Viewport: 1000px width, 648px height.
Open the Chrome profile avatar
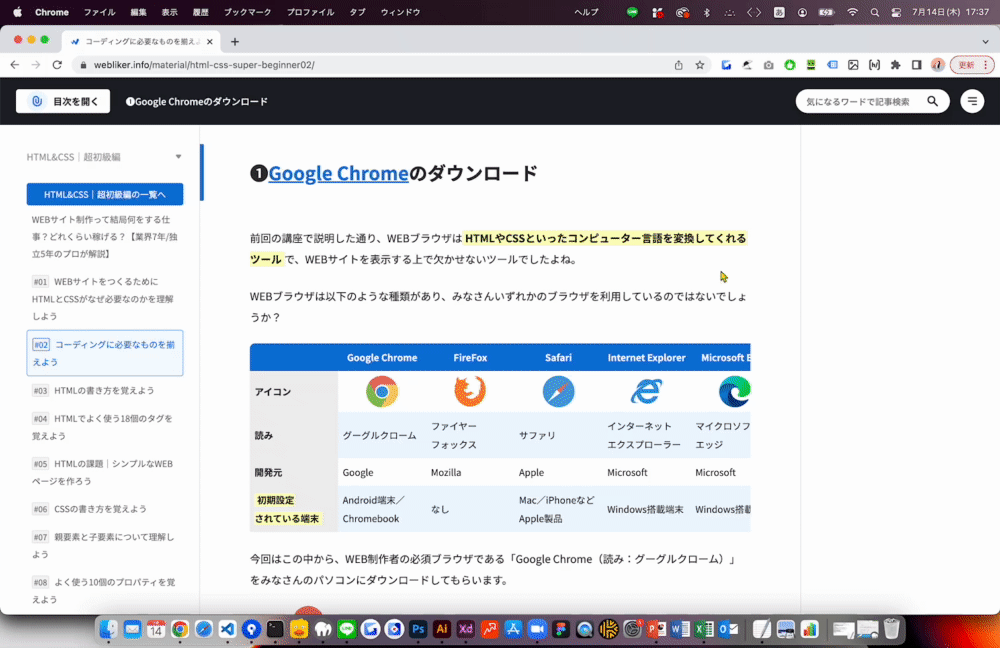coord(938,65)
